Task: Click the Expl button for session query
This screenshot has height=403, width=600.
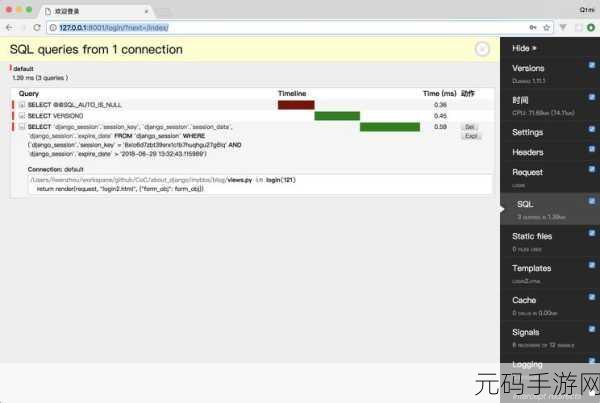Action: tap(471, 136)
